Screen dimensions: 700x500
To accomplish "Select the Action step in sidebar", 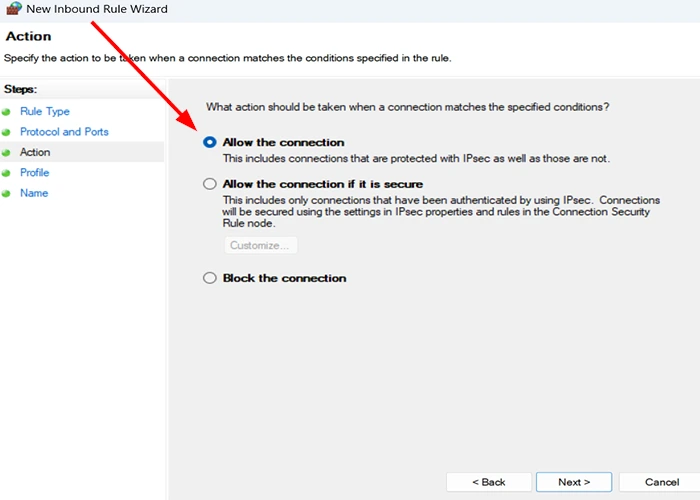I will coord(35,152).
